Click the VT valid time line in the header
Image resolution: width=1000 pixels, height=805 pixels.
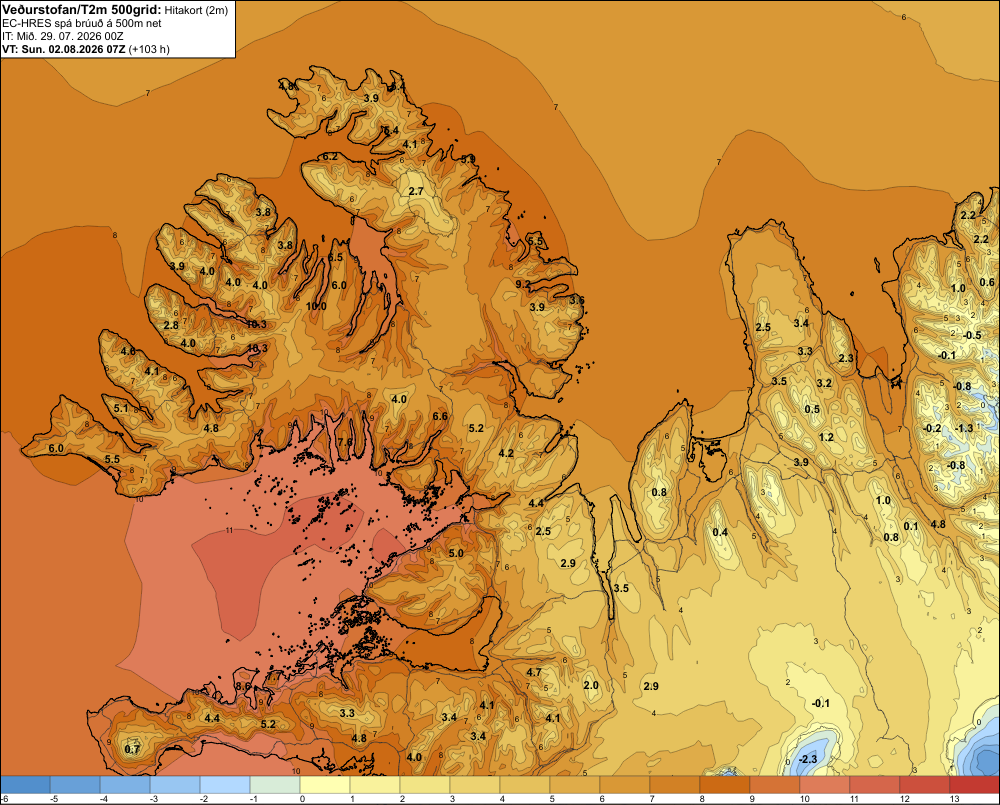point(86,49)
